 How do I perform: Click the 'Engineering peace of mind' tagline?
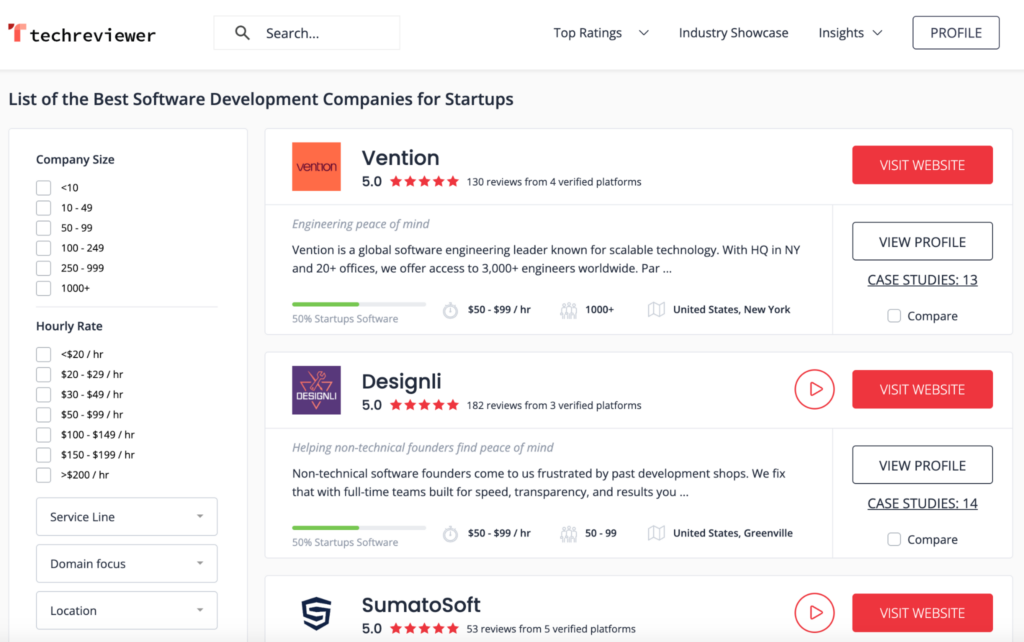(x=360, y=224)
